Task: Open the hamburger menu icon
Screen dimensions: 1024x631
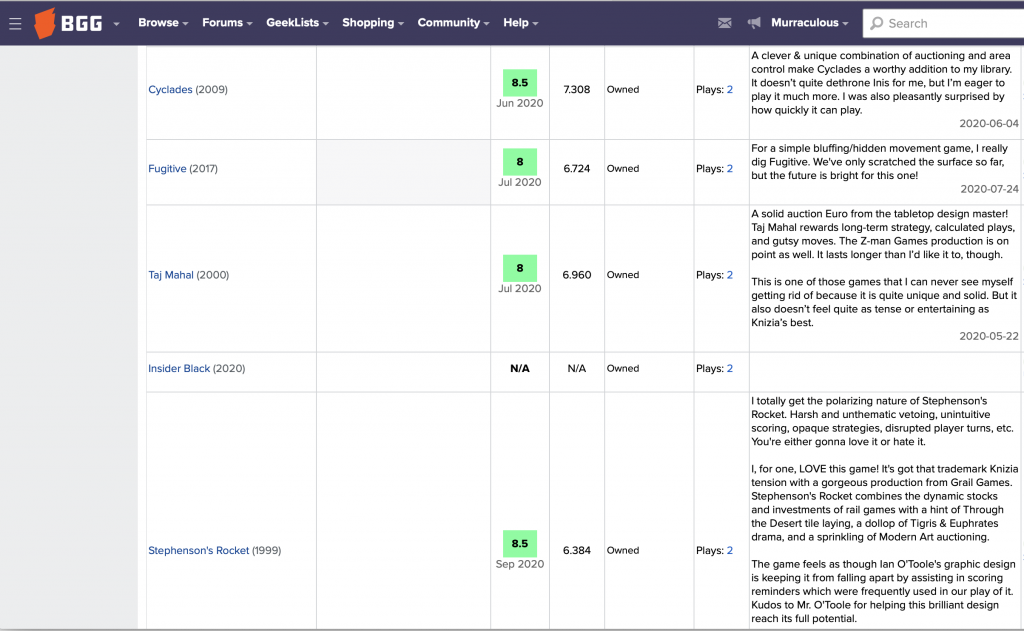Action: [x=15, y=24]
